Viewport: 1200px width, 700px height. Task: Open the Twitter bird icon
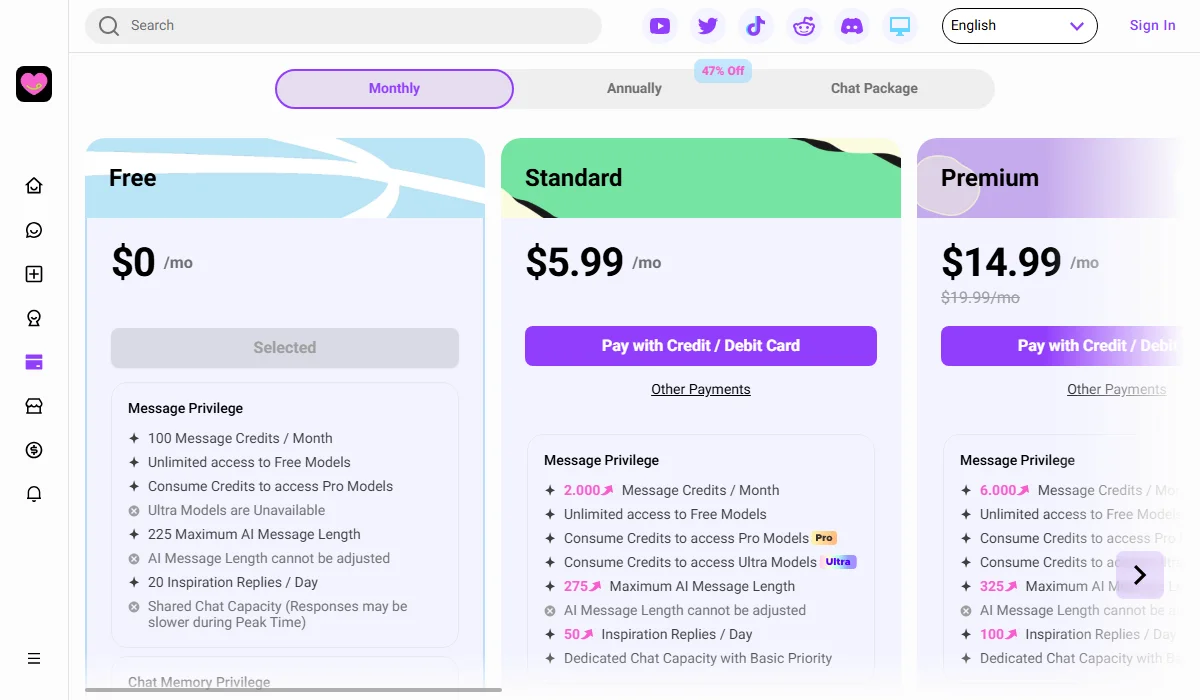[x=708, y=25]
